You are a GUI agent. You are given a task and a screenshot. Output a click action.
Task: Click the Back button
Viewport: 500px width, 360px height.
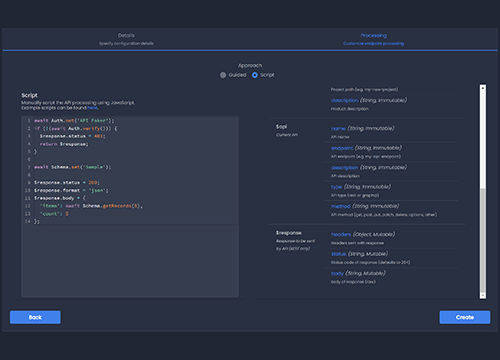[x=35, y=317]
